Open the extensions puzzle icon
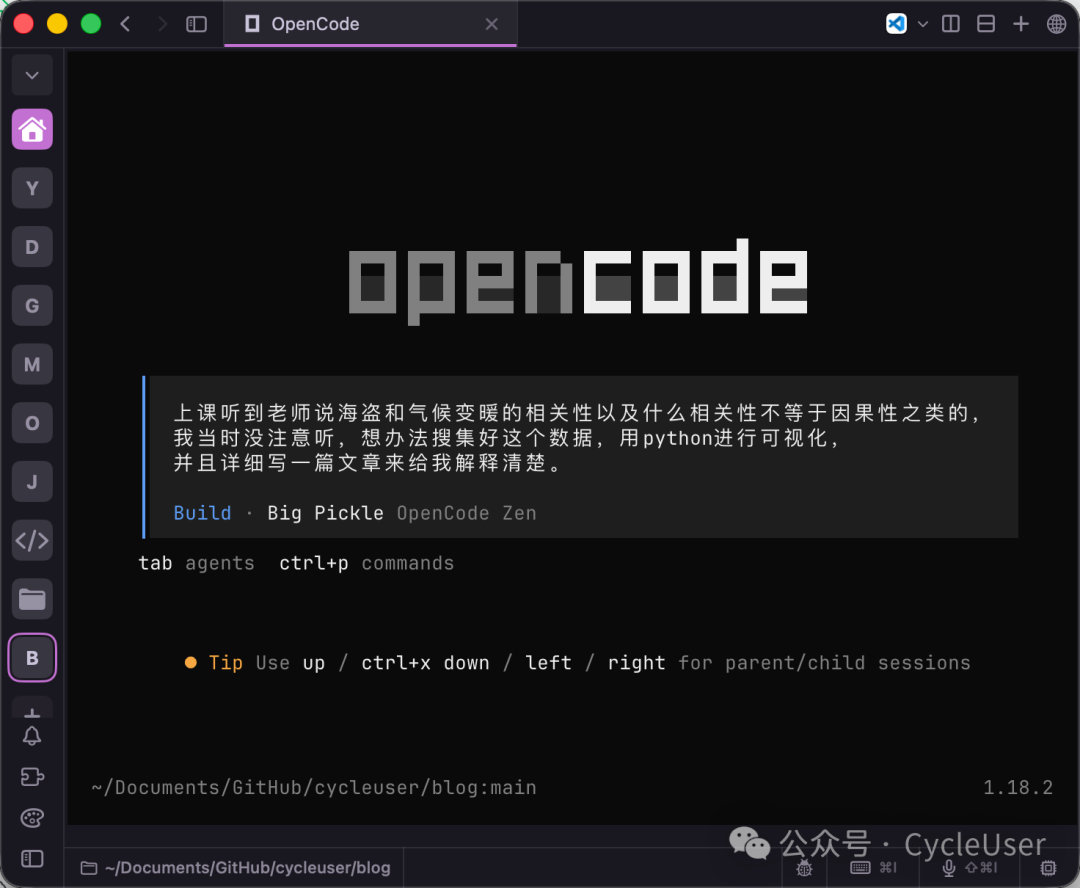The image size is (1080, 888). [32, 777]
